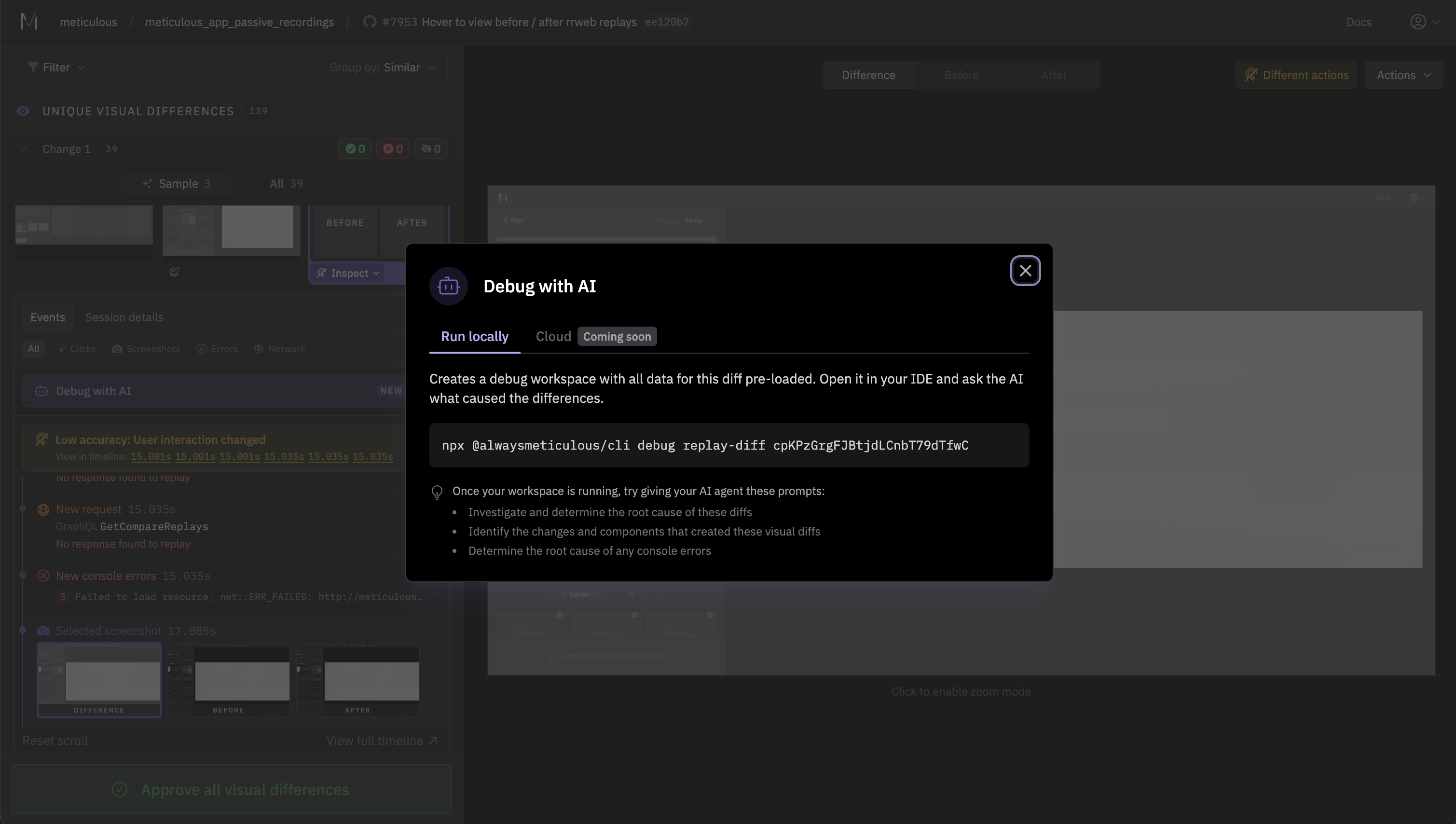Approve all visual differences
This screenshot has height=824, width=1456.
point(232,789)
